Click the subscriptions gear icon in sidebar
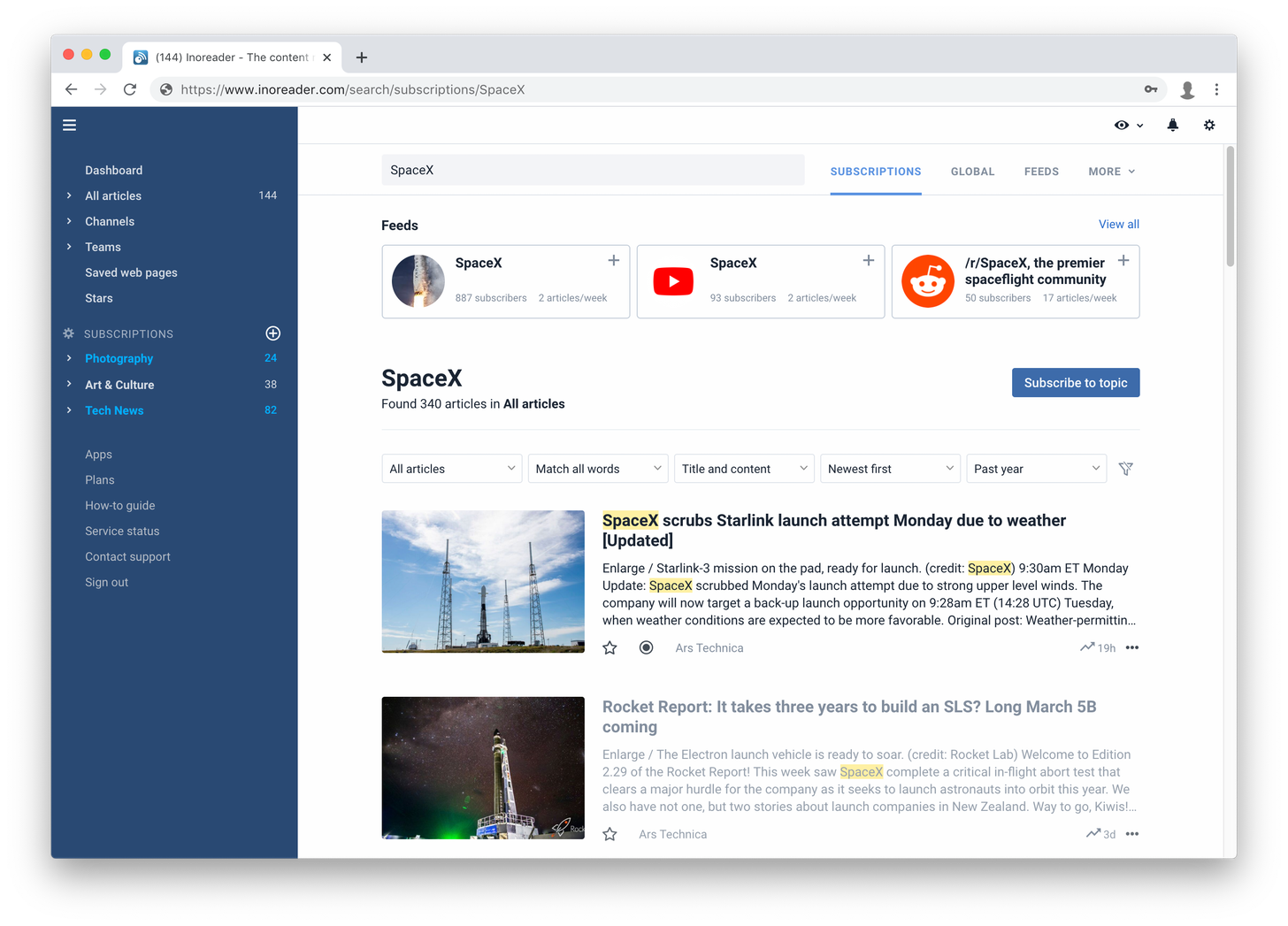 69,333
